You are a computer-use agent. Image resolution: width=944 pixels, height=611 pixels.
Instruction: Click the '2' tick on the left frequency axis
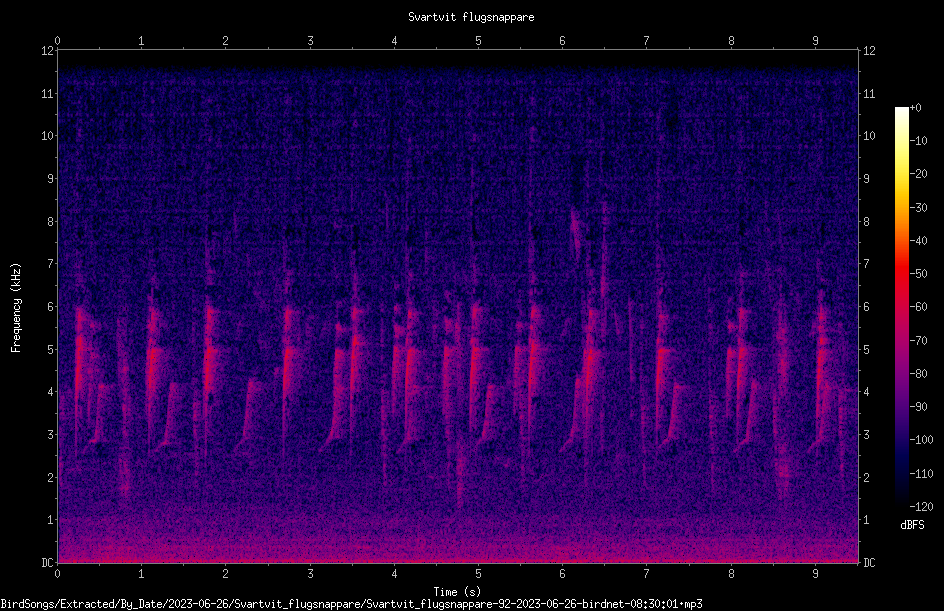(x=51, y=477)
